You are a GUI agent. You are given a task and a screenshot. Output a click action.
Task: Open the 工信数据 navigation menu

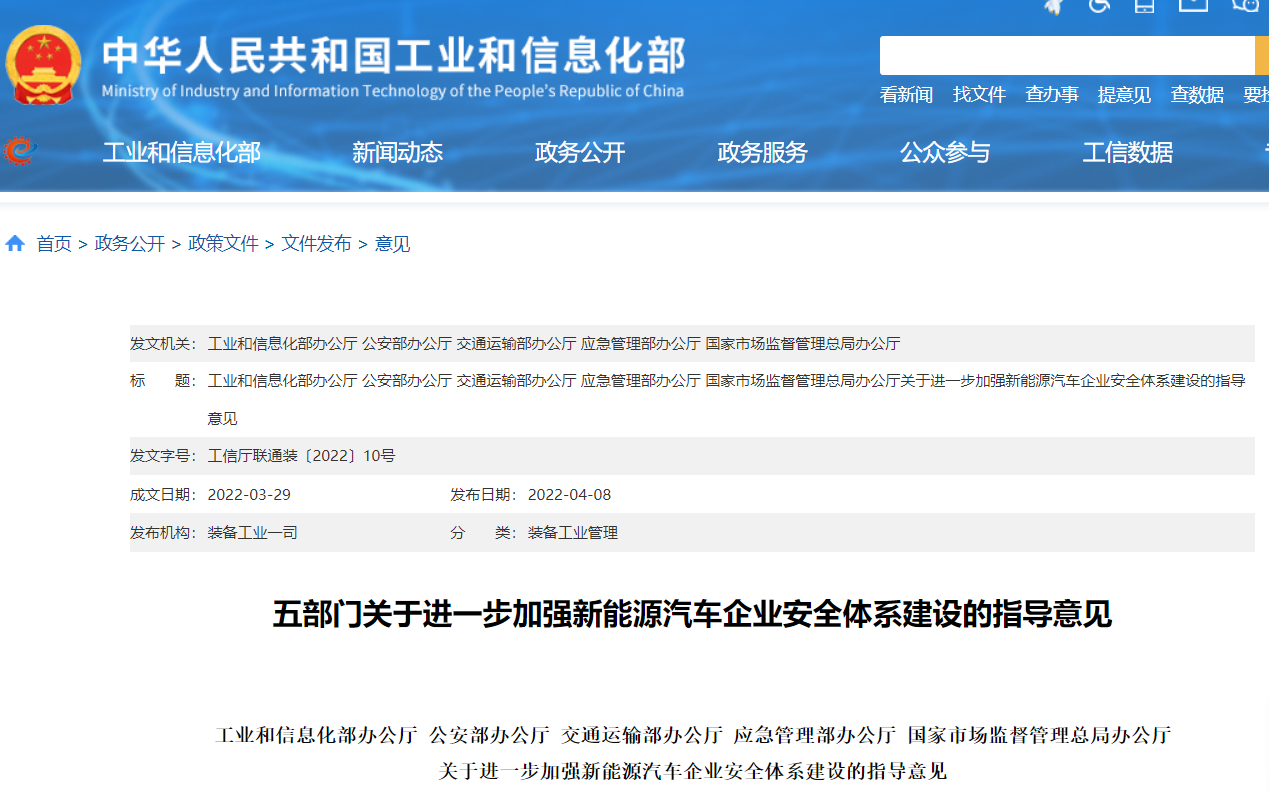click(1128, 153)
